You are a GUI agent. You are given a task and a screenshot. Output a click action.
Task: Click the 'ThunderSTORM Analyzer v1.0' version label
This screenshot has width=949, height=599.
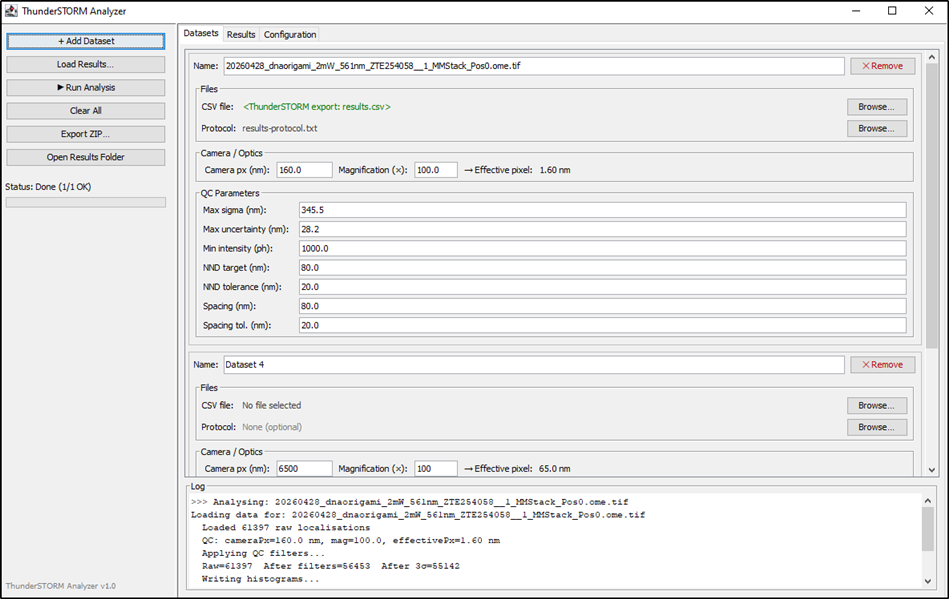point(61,586)
